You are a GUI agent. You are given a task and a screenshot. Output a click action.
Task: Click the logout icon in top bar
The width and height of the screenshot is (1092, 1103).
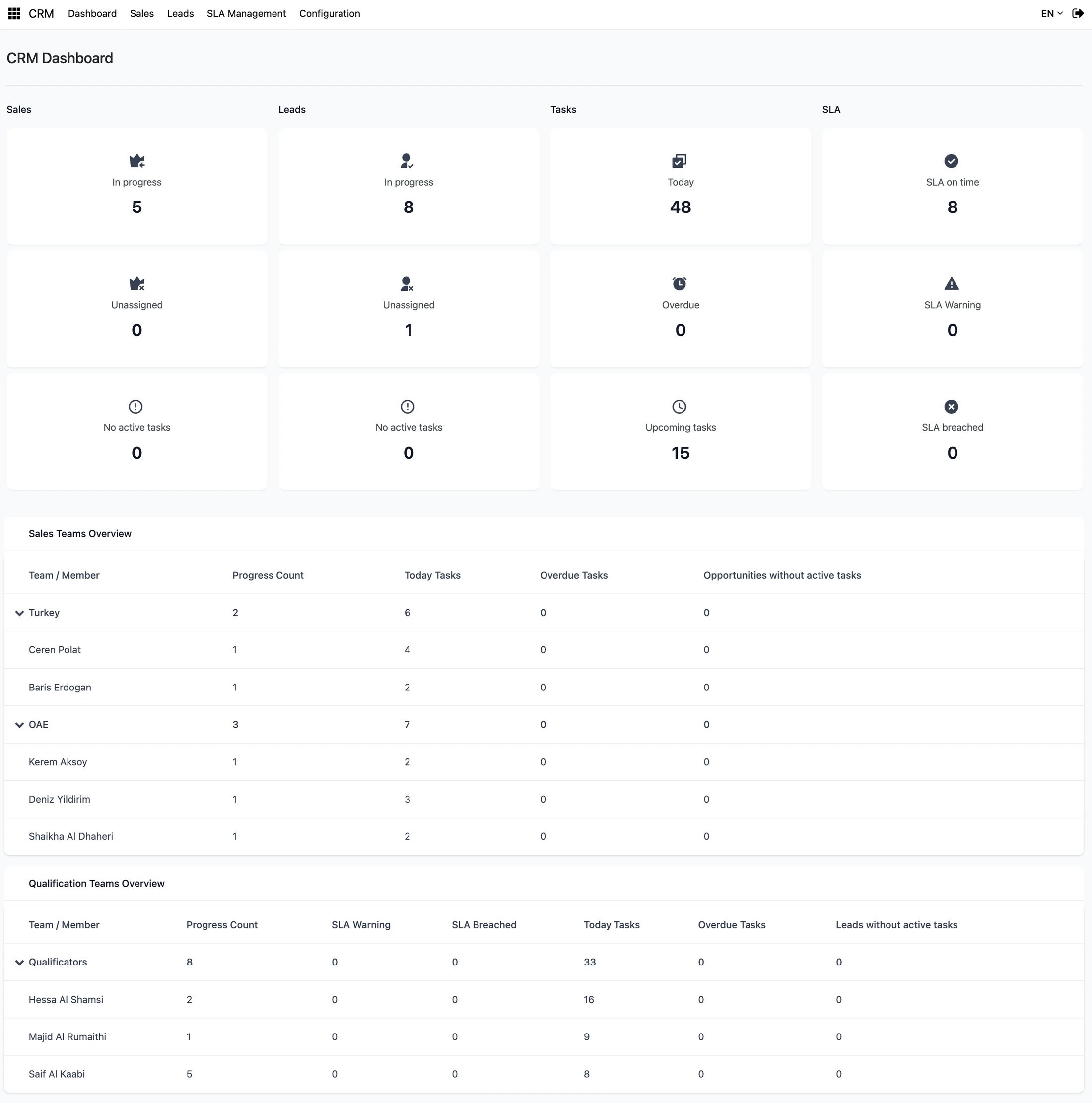click(1078, 14)
